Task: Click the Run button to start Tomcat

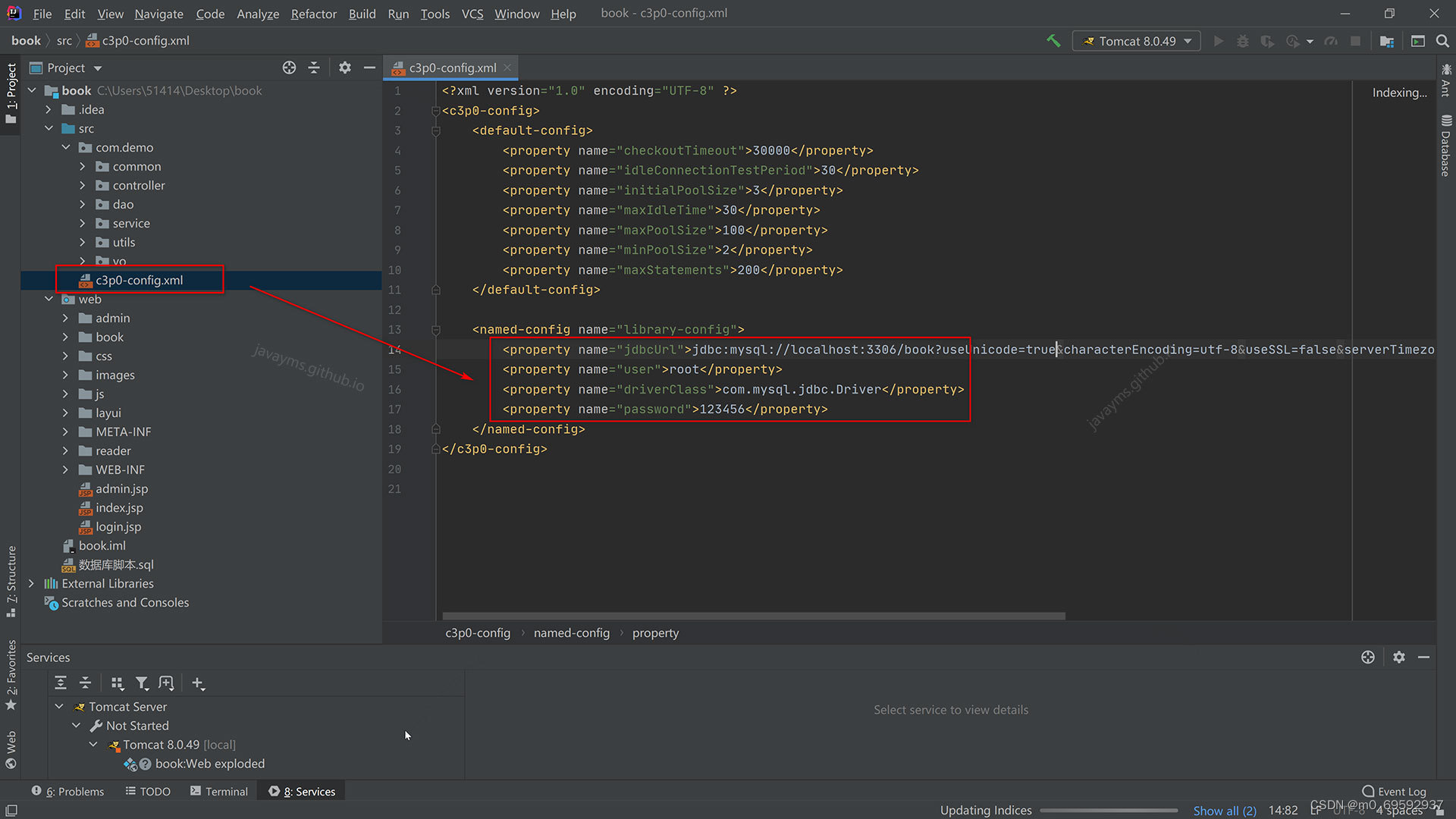Action: click(1218, 41)
